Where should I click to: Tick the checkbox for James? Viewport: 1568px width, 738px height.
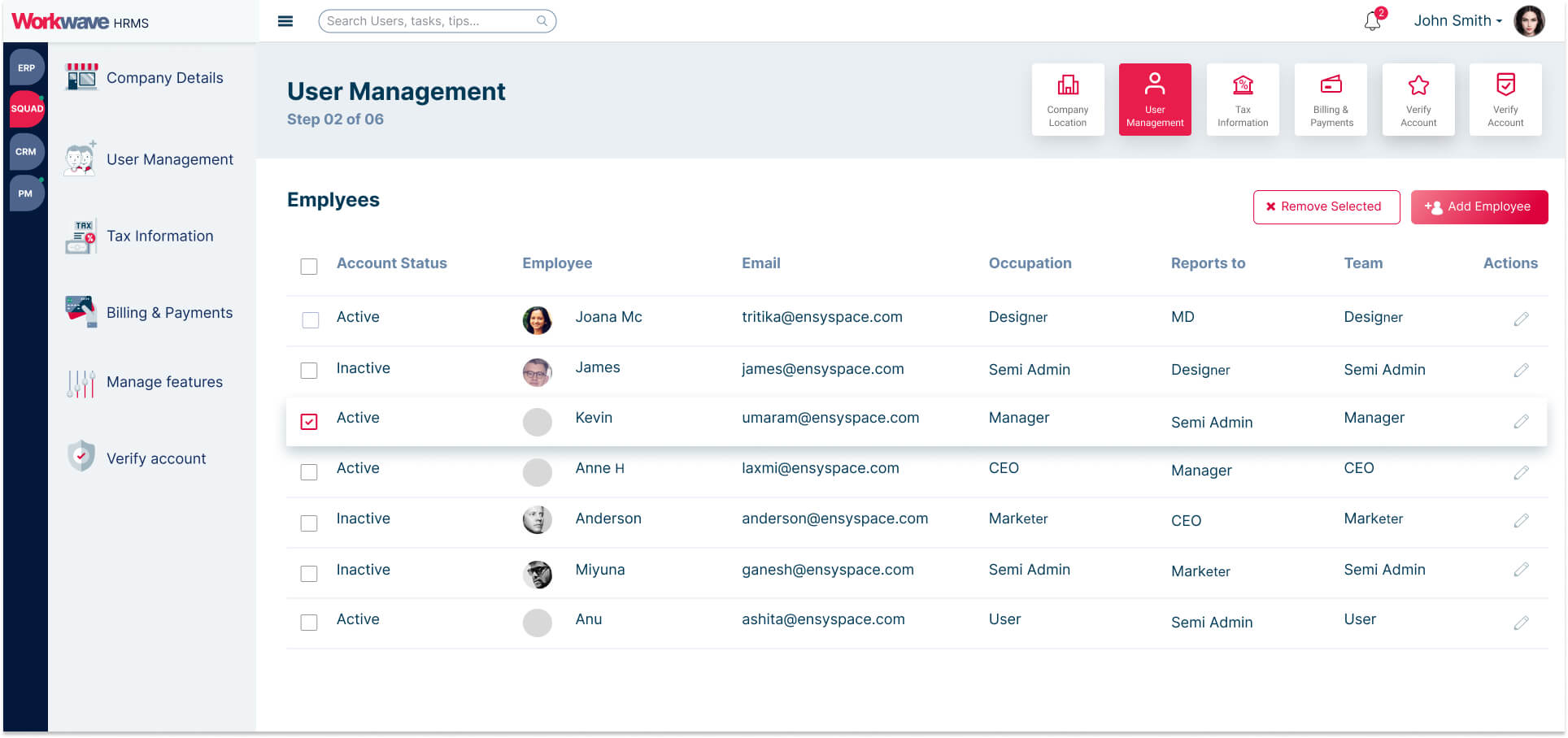click(309, 371)
